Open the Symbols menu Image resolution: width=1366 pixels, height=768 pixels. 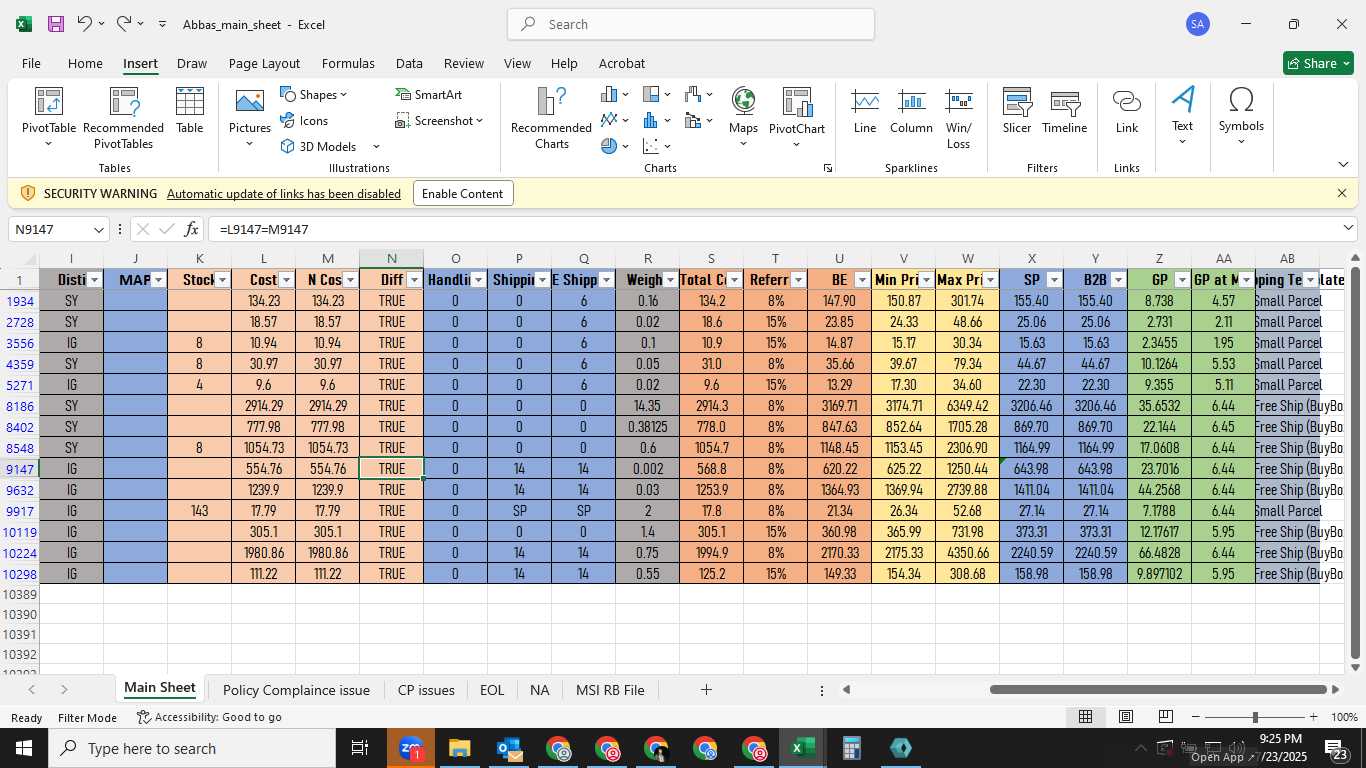coord(1241,115)
